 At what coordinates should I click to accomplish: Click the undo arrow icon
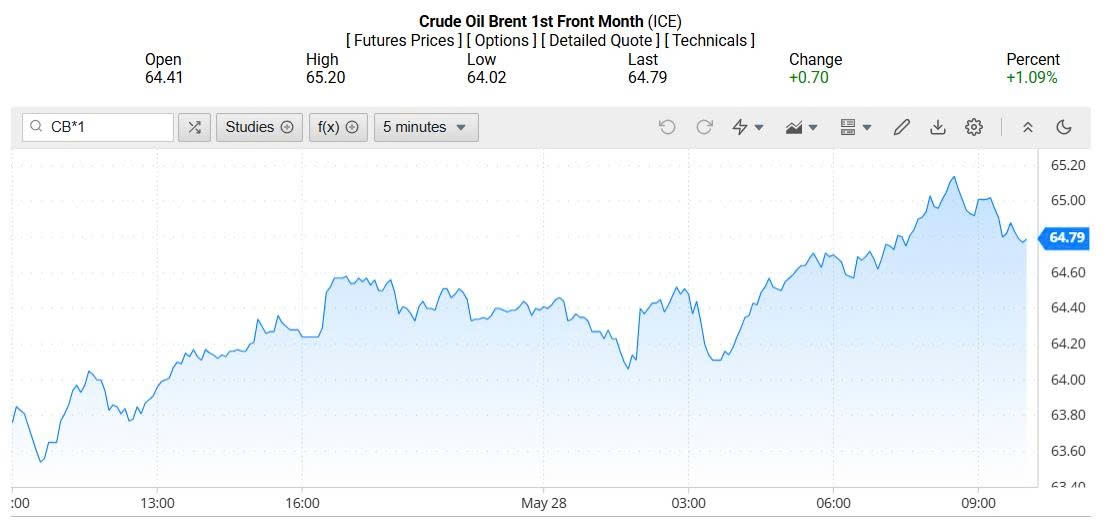667,127
